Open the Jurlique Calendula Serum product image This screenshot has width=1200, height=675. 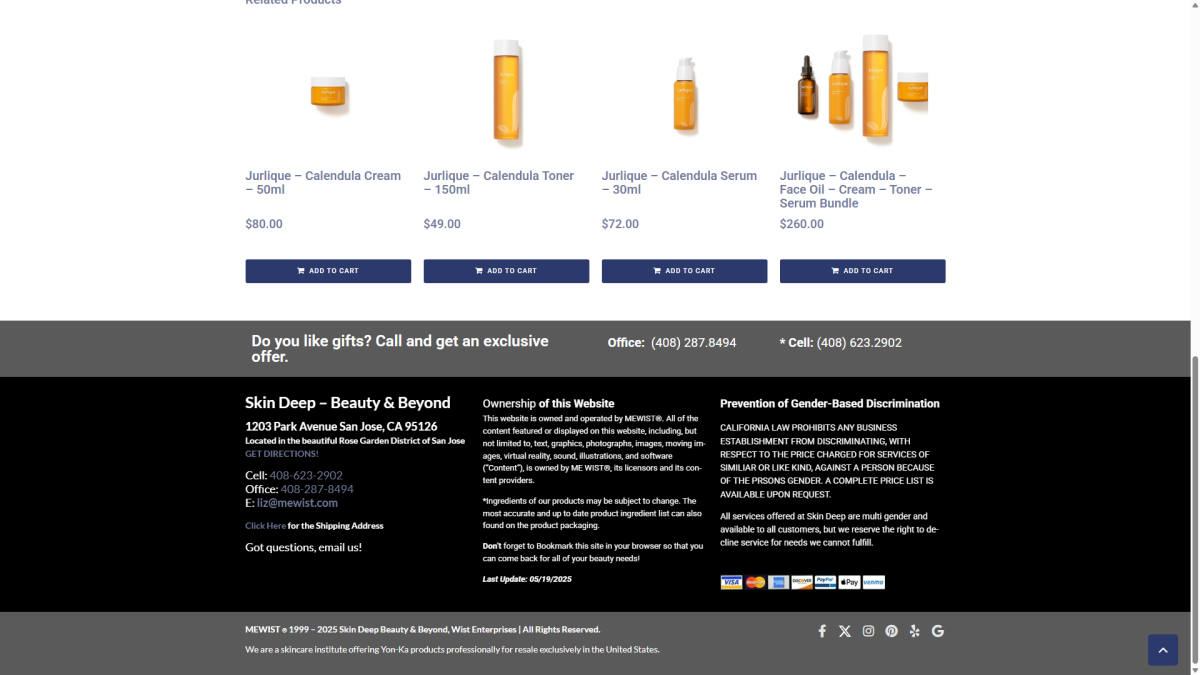coord(684,94)
